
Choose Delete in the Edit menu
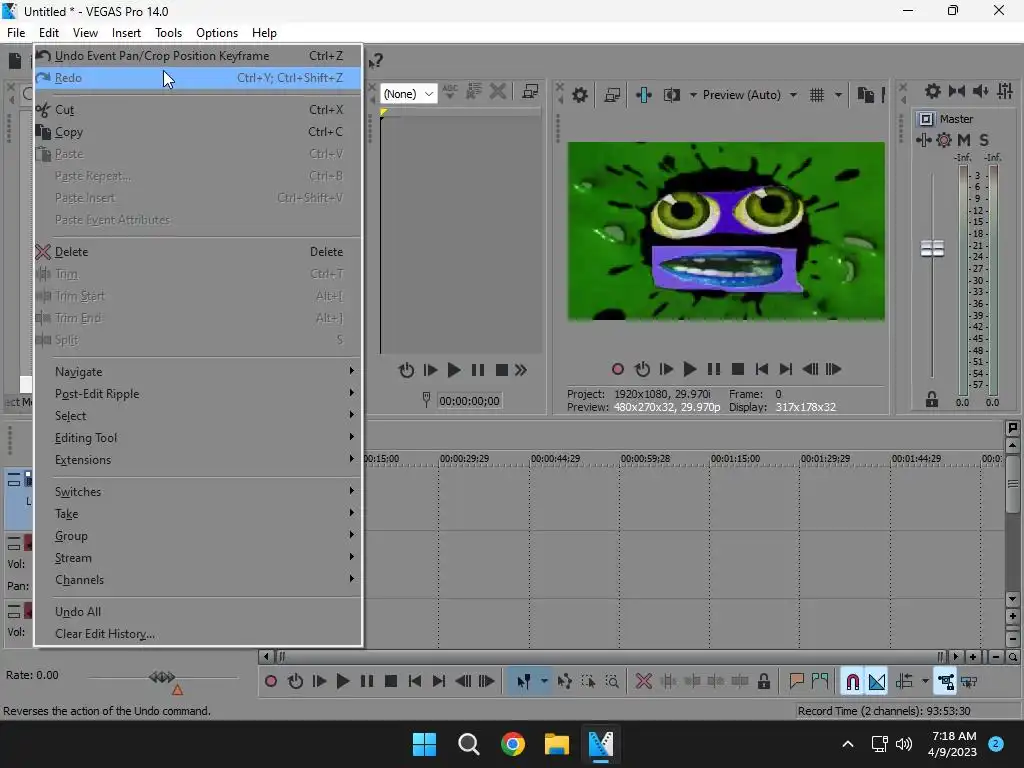point(197,251)
